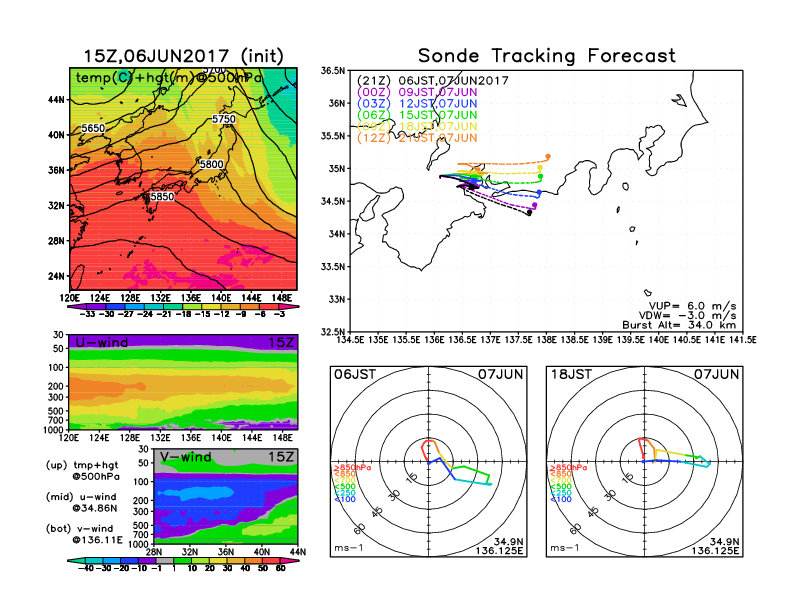This screenshot has height=612, width=792.
Task: Click the 15Z,06JUN2017 (init) heading
Action: pos(183,56)
